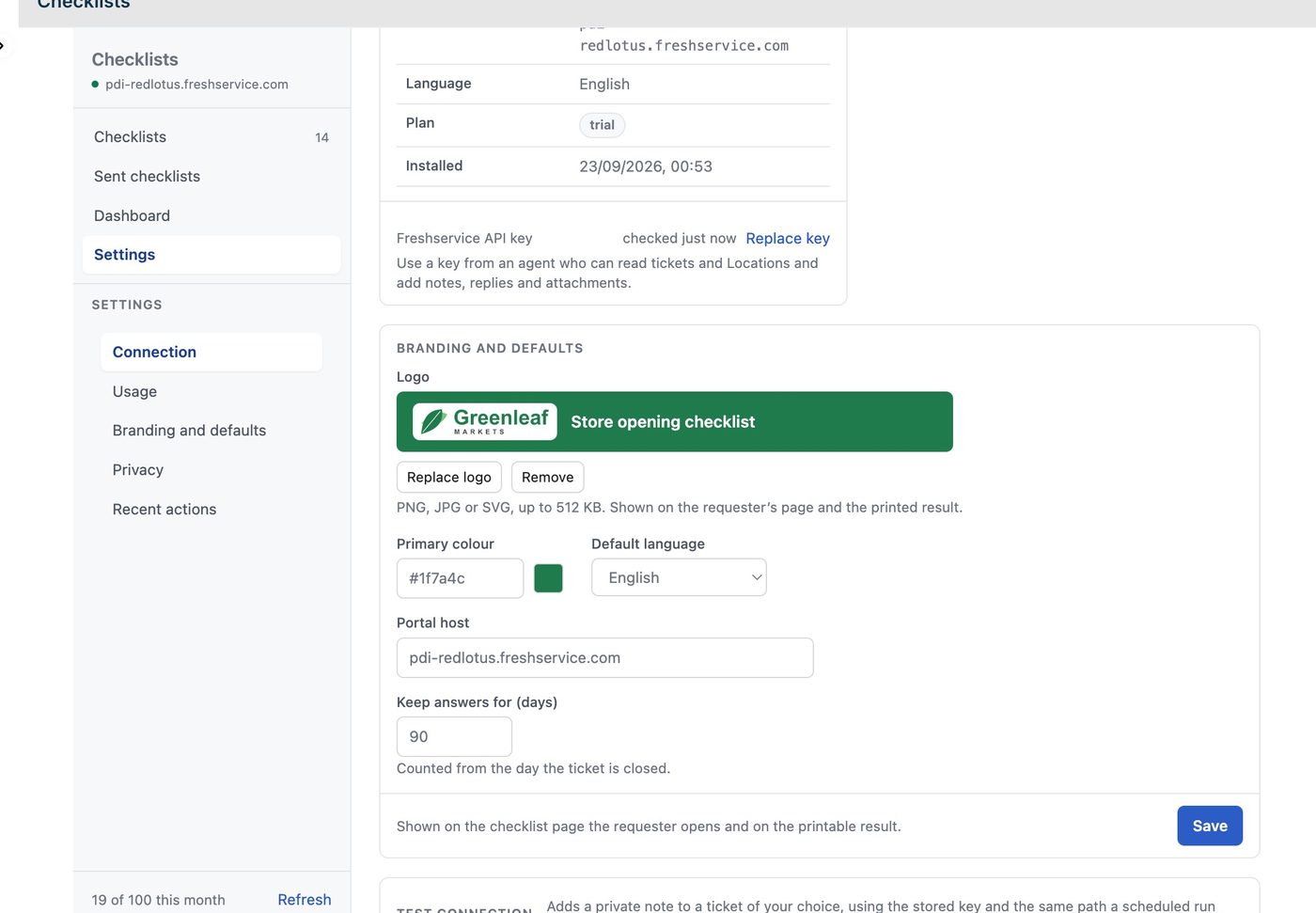Click the Store opening checklist banner title
This screenshot has width=1316, height=913.
tap(663, 422)
